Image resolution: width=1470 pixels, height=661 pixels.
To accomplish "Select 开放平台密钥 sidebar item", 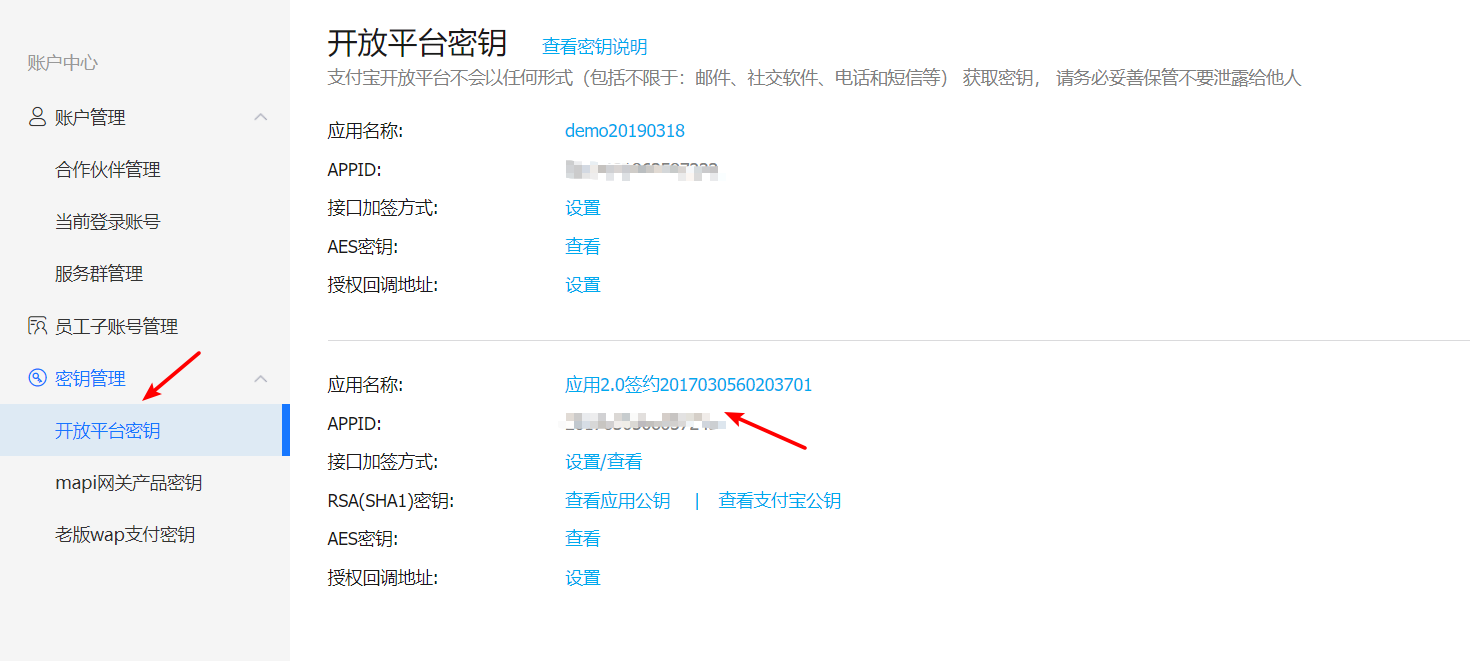I will [x=144, y=430].
